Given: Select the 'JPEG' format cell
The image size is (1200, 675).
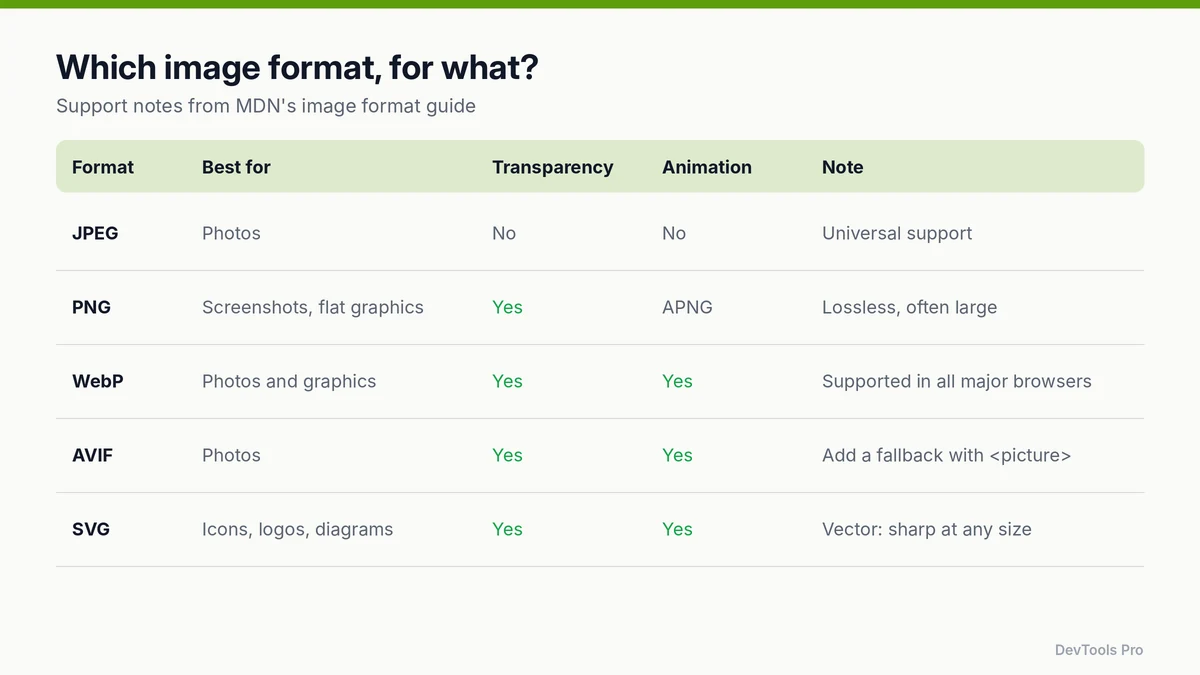Looking at the screenshot, I should pos(95,233).
